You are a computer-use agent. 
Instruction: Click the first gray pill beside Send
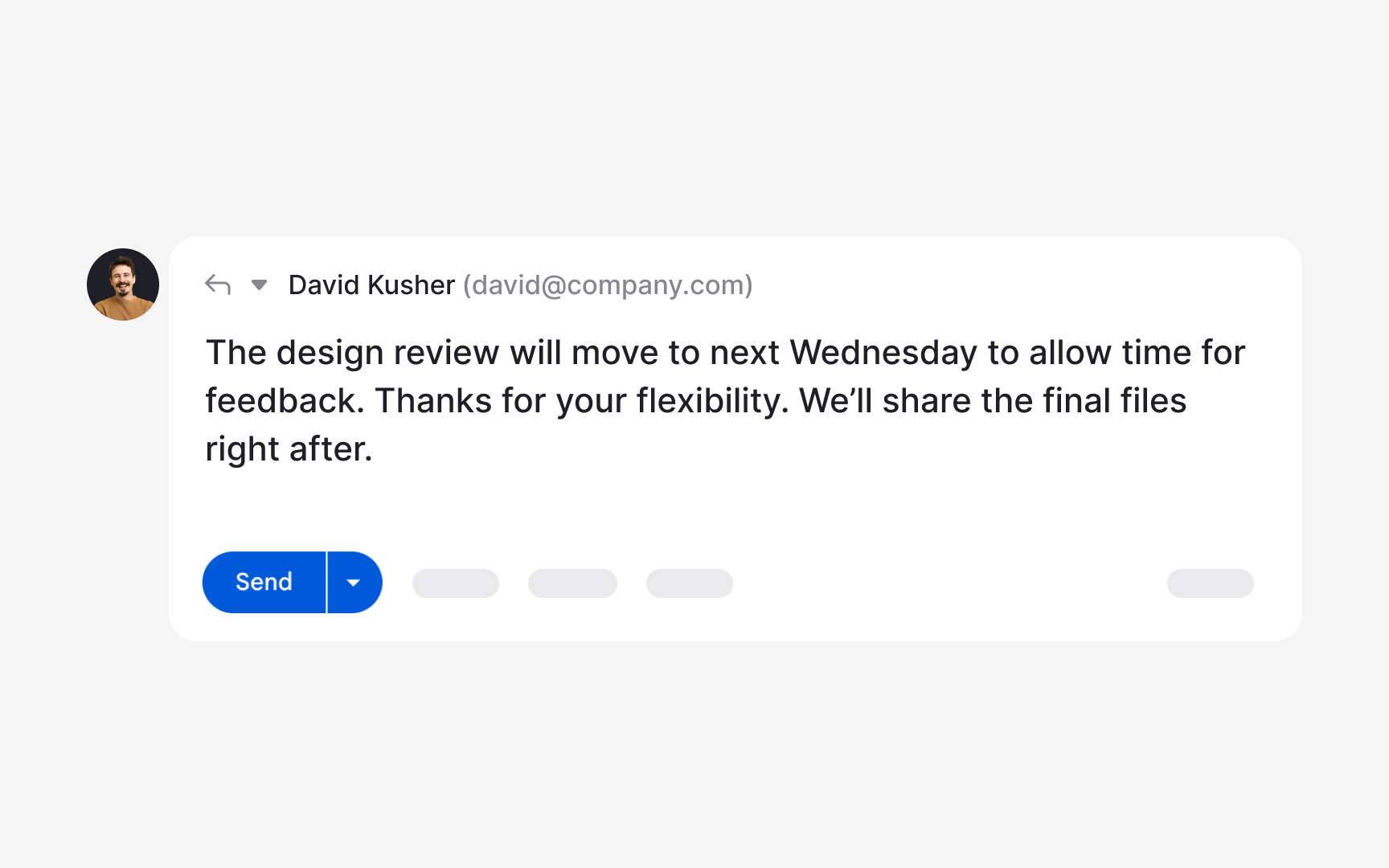456,583
